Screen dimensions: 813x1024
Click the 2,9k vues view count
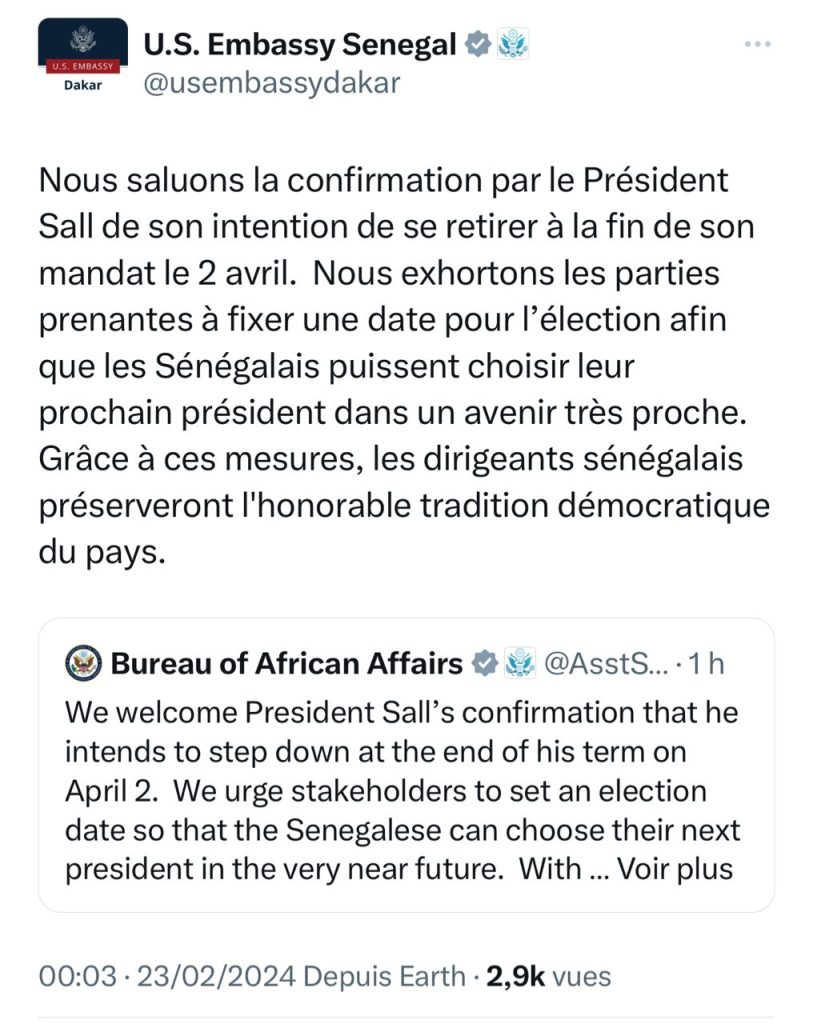pos(549,977)
